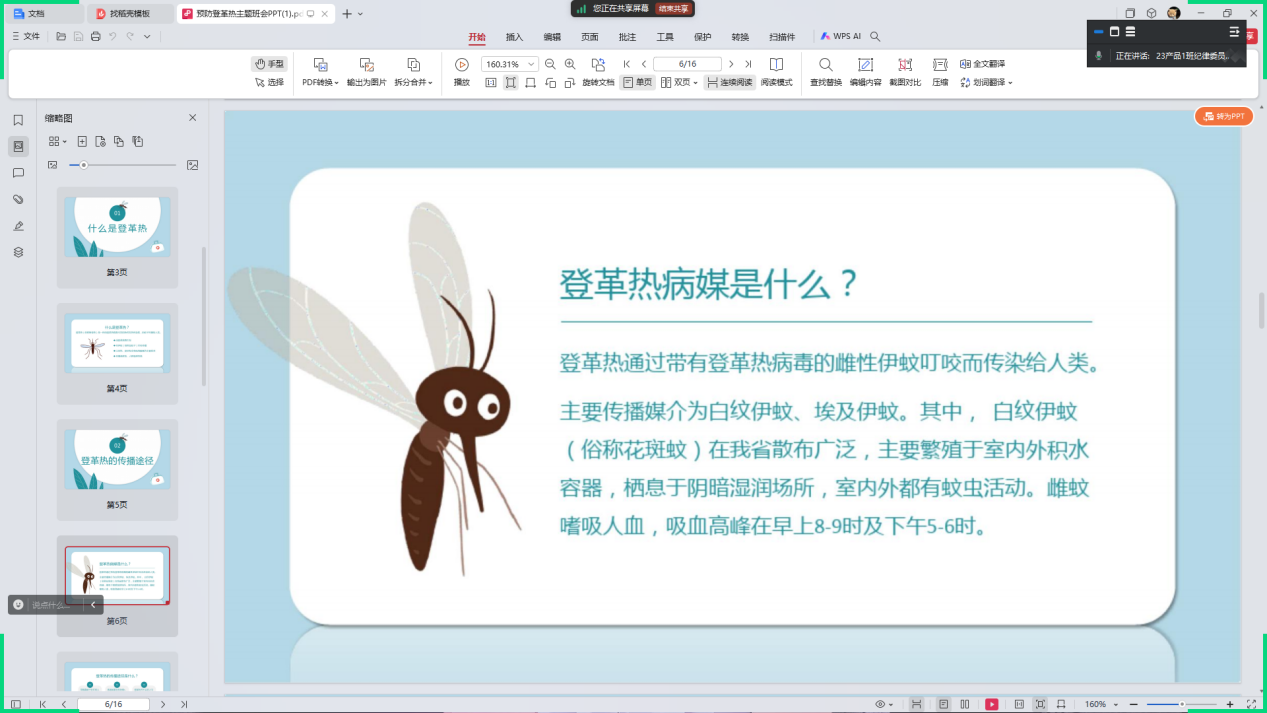Toggle continuous reading mode (连续阅读)

click(x=729, y=83)
